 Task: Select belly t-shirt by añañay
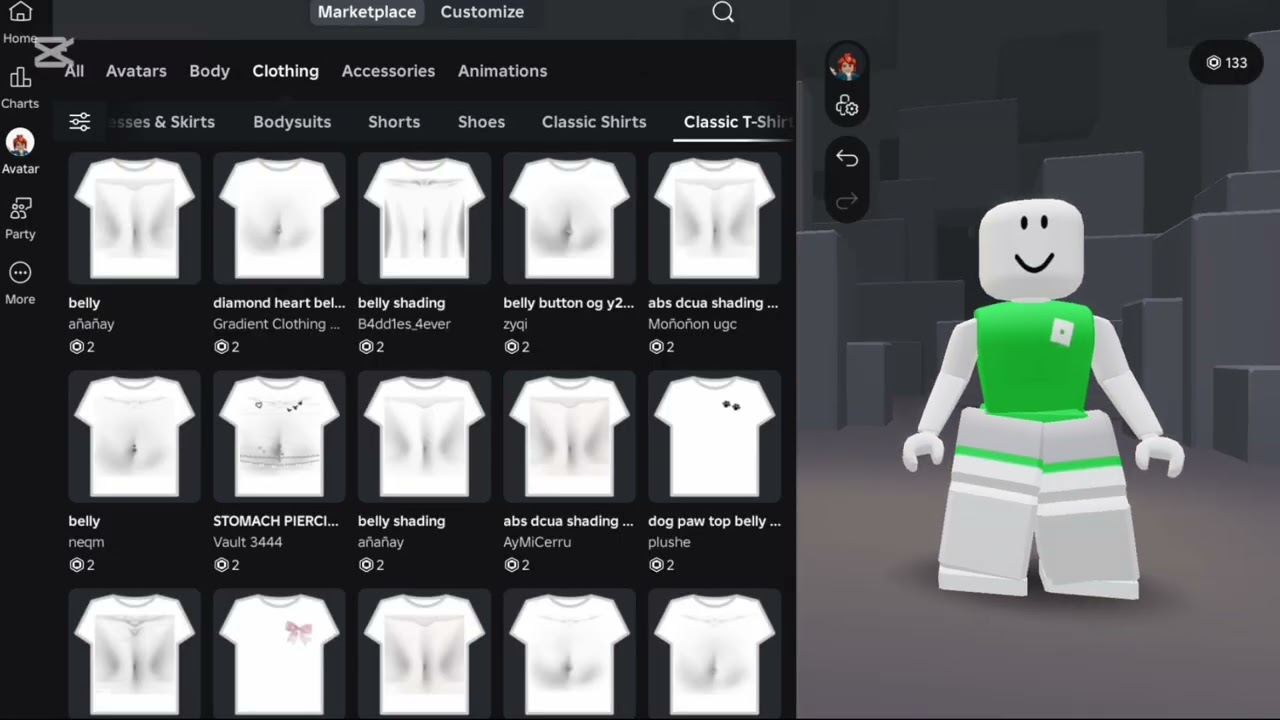tap(134, 218)
